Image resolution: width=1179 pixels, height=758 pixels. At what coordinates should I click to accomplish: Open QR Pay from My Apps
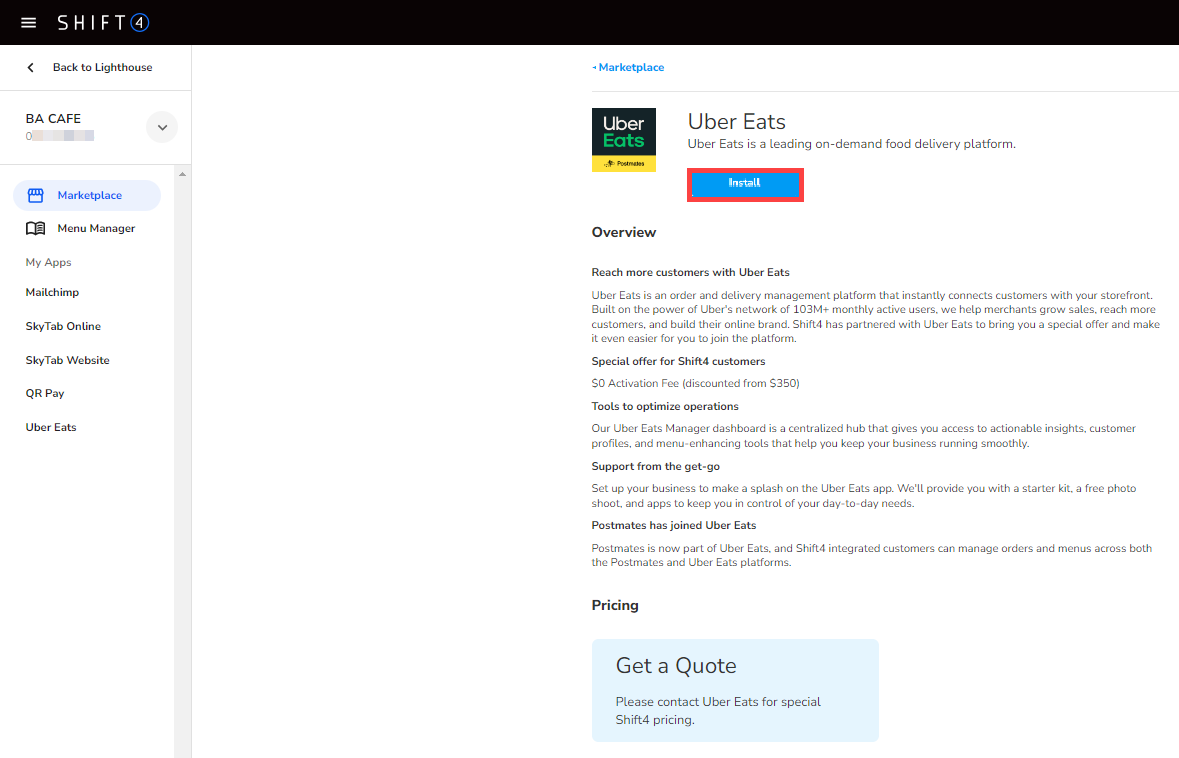coord(44,393)
